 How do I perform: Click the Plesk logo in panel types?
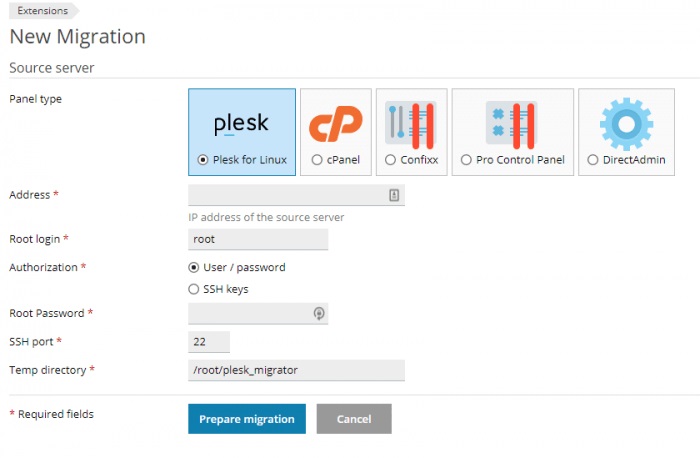pos(241,124)
